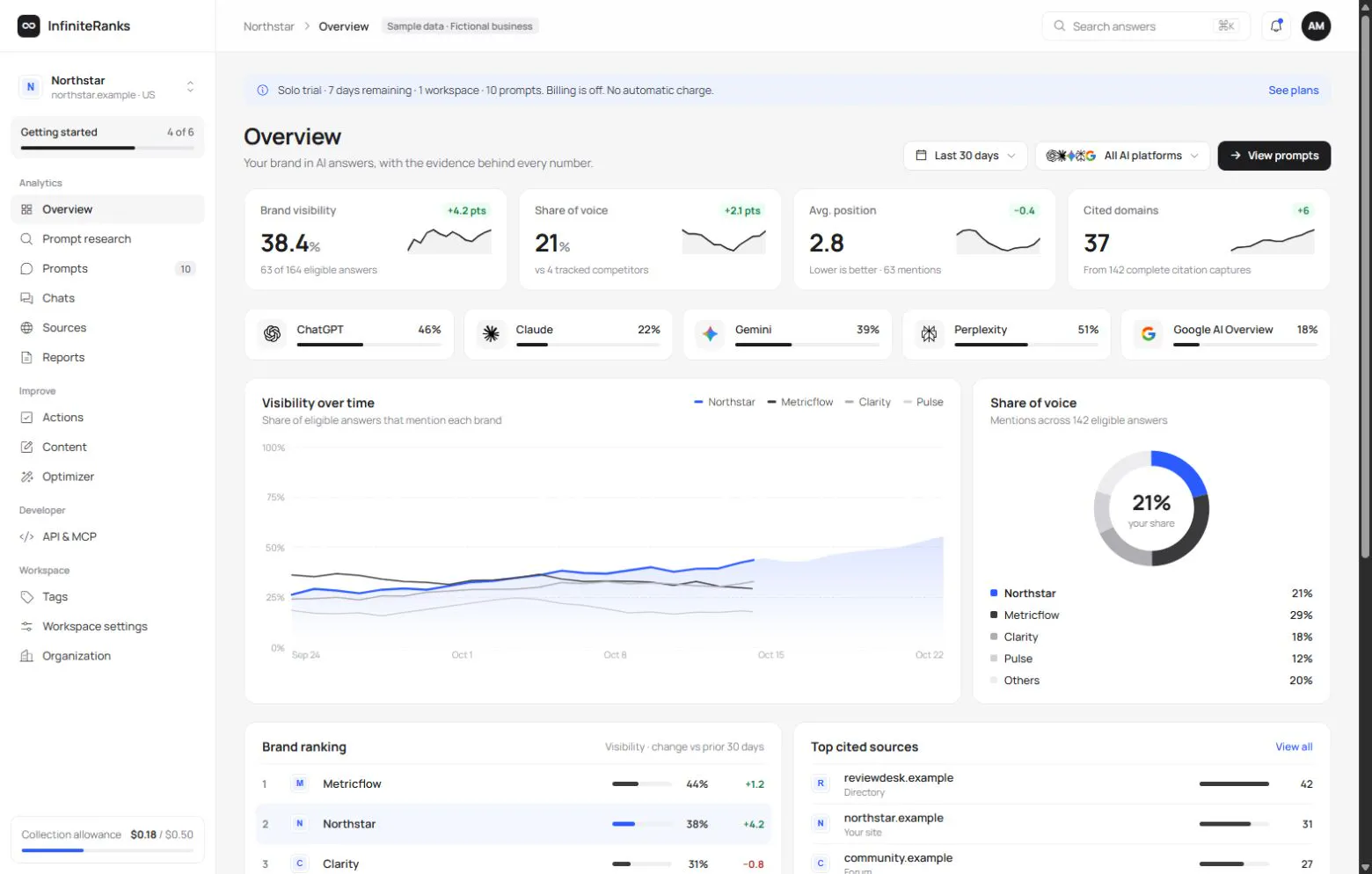Select the Chats sidebar icon
Image resolution: width=1372 pixels, height=874 pixels.
[26, 298]
